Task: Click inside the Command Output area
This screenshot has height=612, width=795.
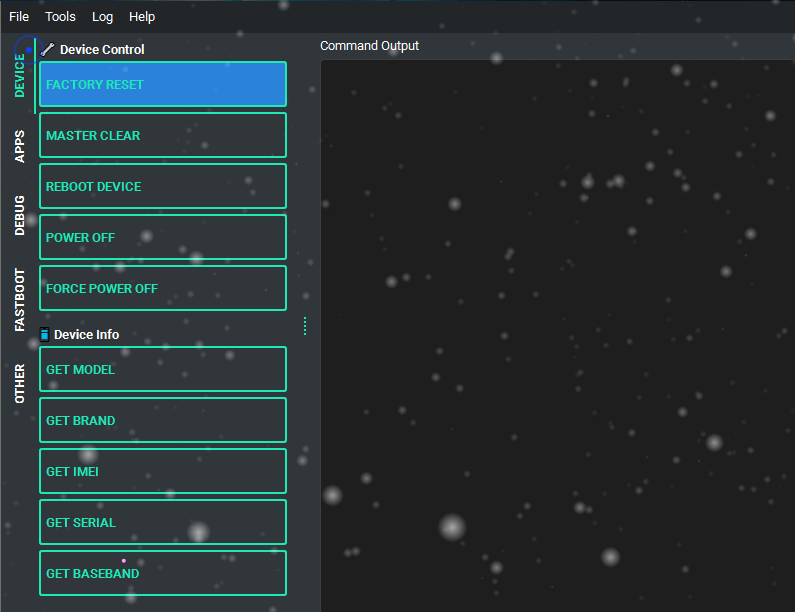Action: click(558, 336)
